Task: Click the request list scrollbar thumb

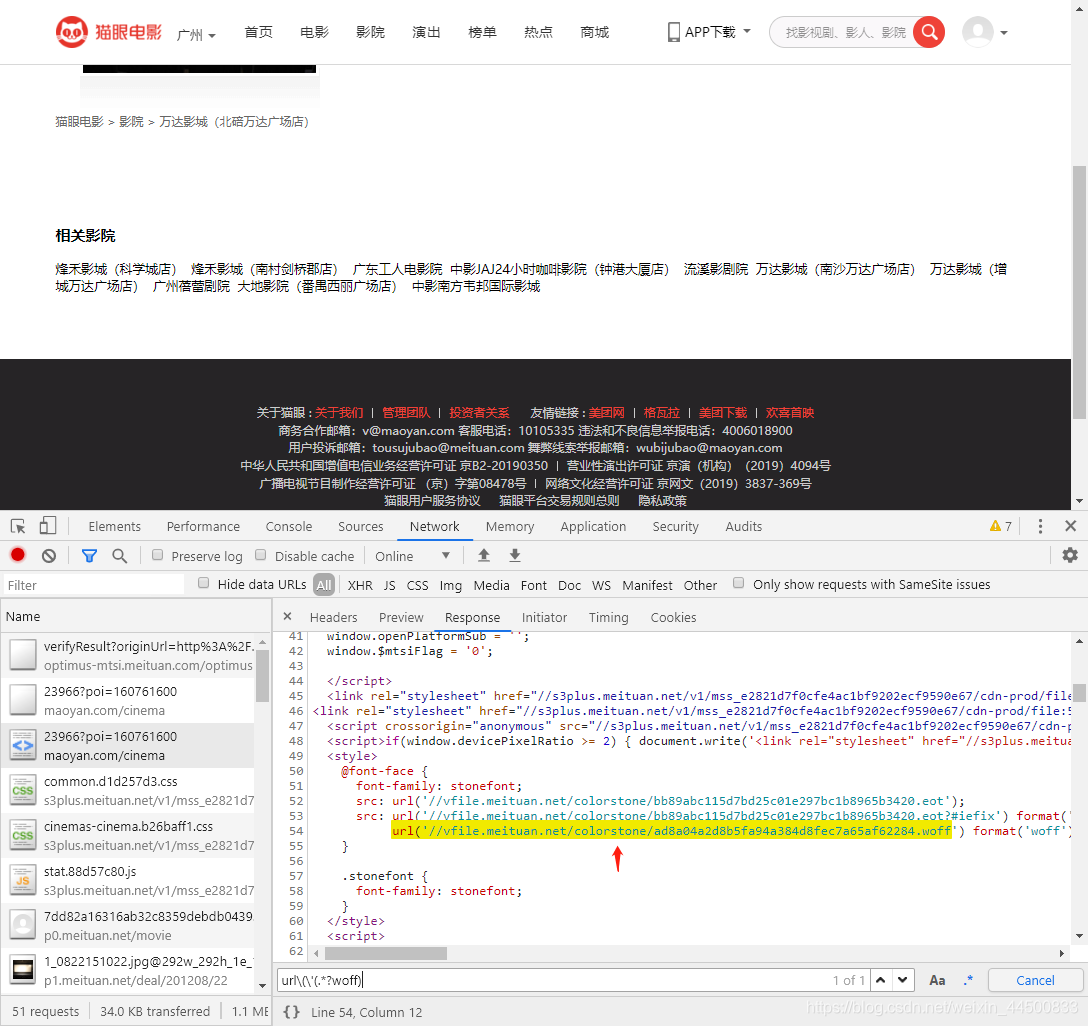Action: click(x=262, y=674)
